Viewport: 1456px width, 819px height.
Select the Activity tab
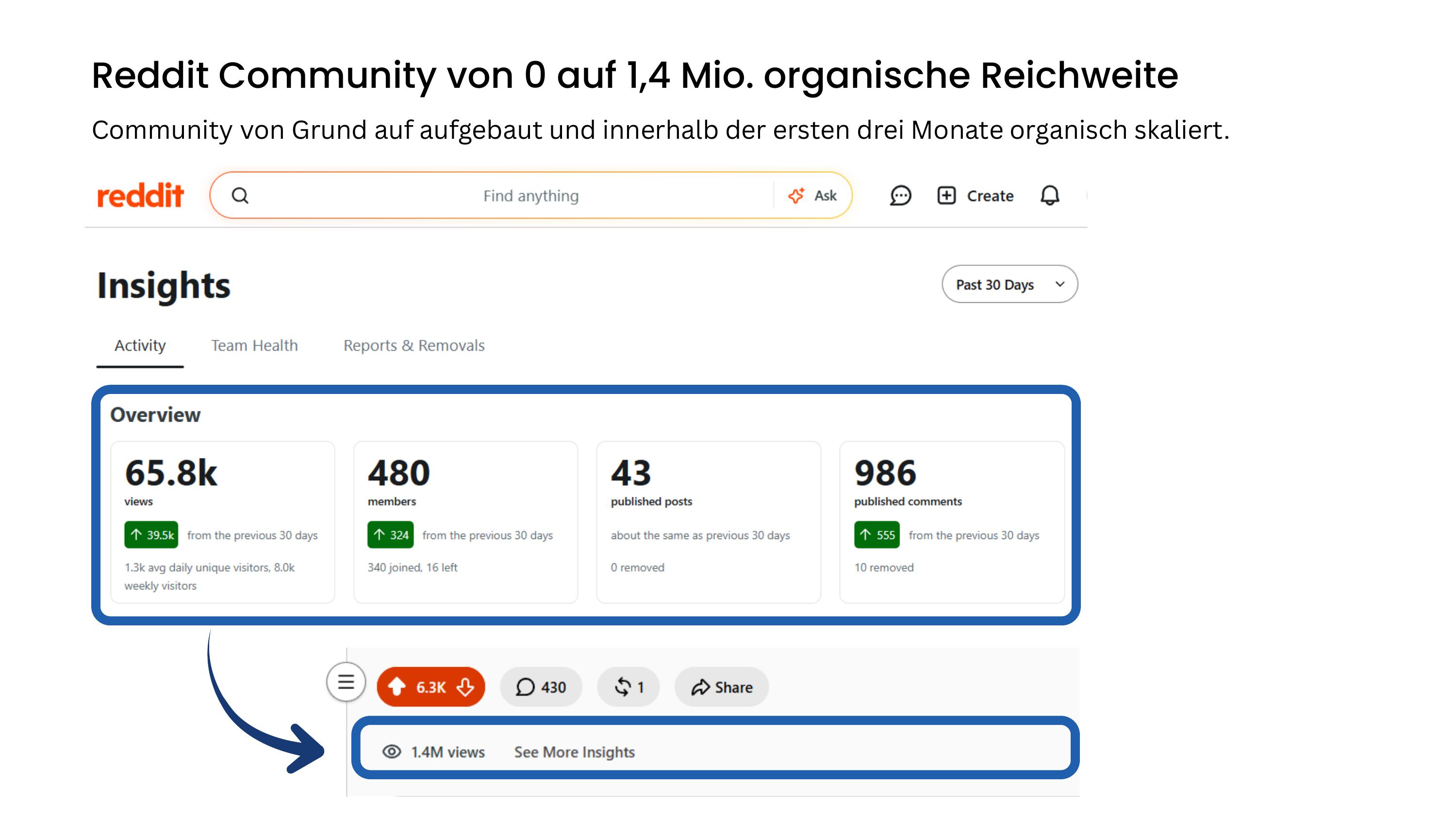[x=140, y=345]
